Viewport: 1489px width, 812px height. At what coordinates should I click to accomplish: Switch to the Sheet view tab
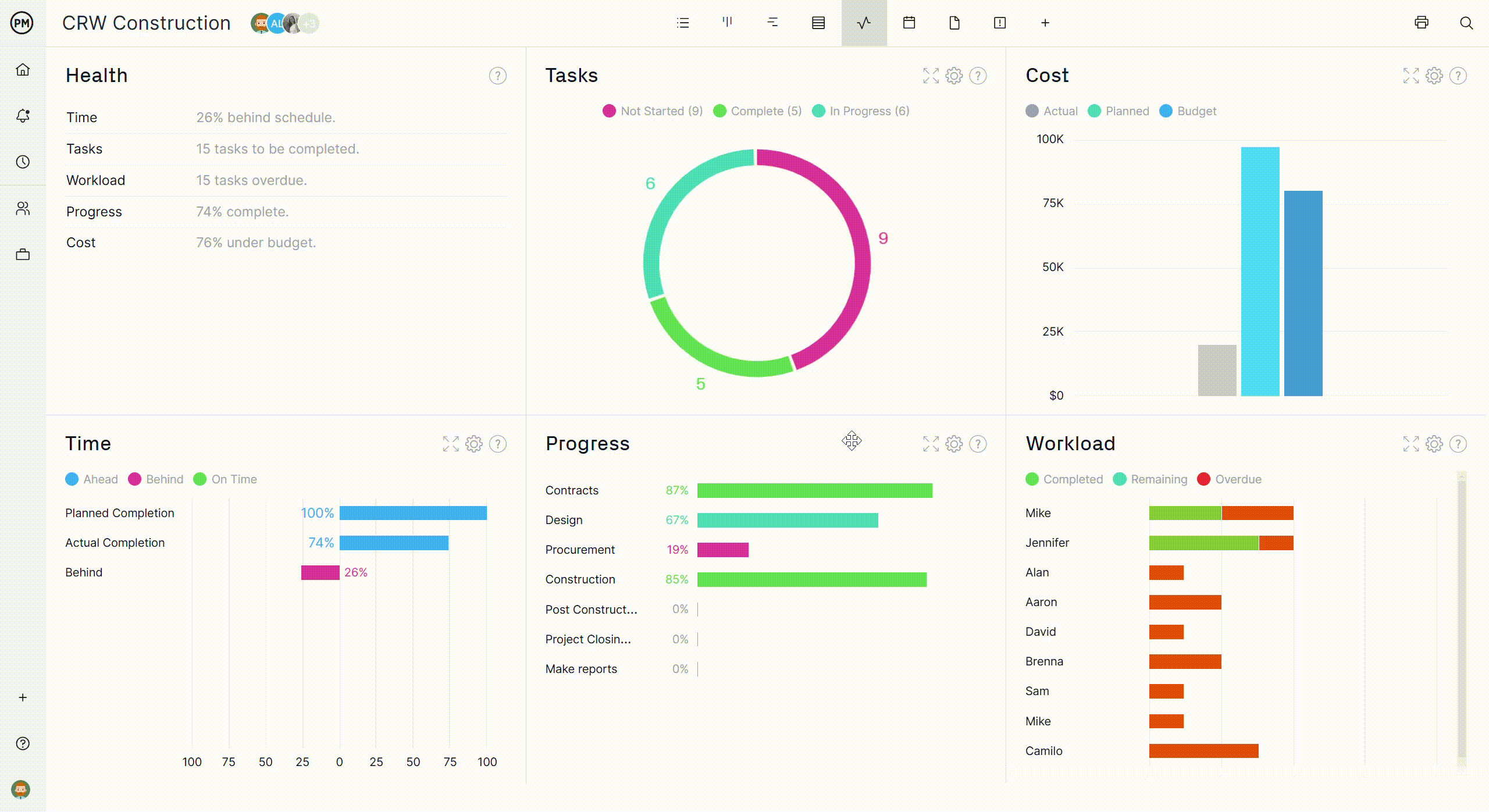818,23
